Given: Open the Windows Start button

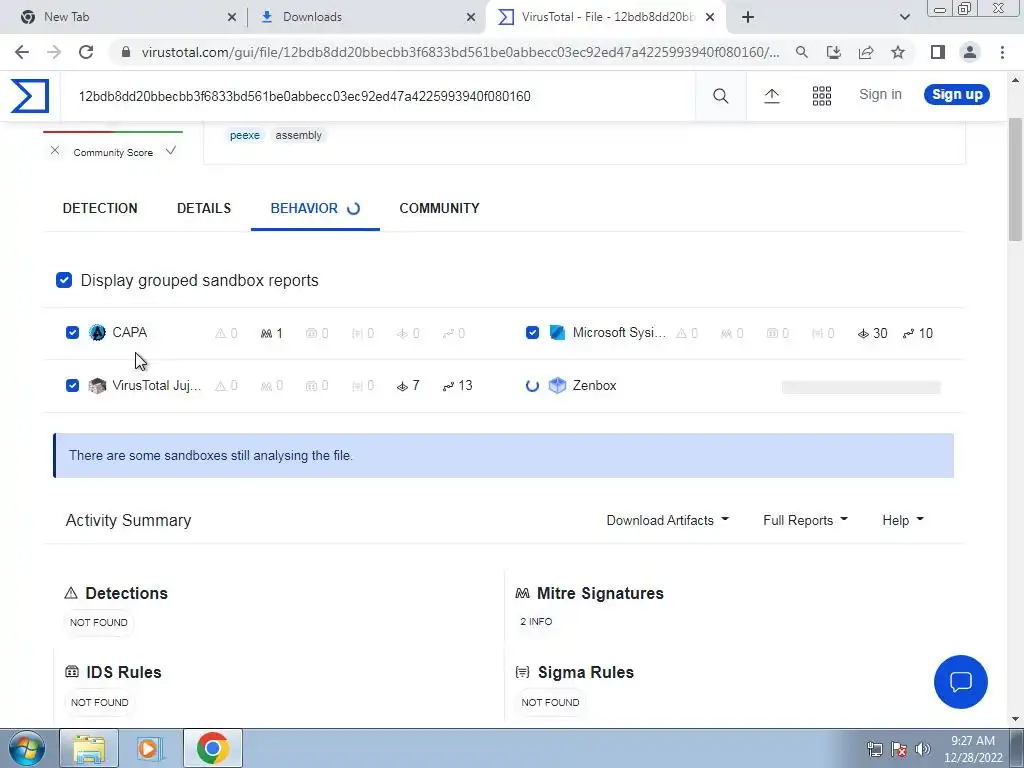Looking at the screenshot, I should pyautogui.click(x=26, y=748).
